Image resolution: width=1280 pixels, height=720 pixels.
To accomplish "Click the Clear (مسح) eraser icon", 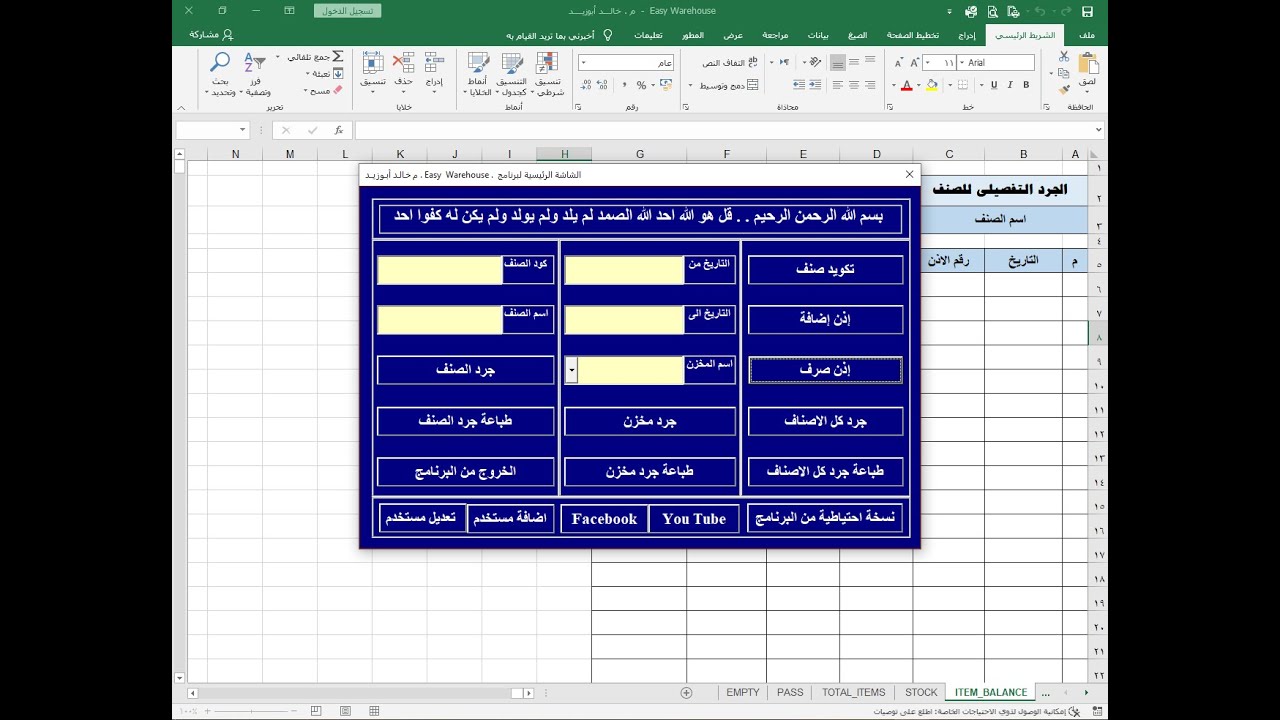I will 338,90.
